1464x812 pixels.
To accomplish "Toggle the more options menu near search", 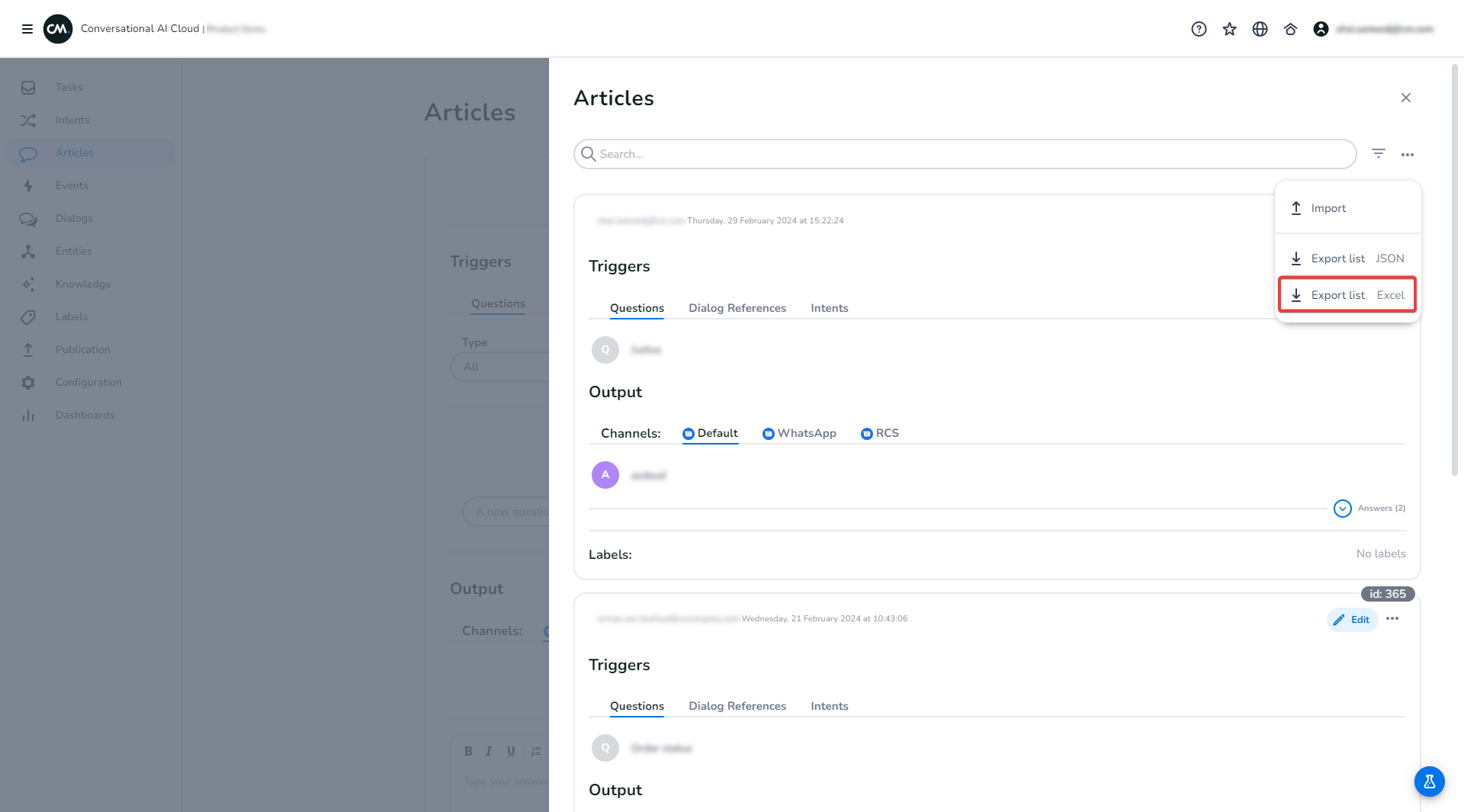I will 1407,155.
